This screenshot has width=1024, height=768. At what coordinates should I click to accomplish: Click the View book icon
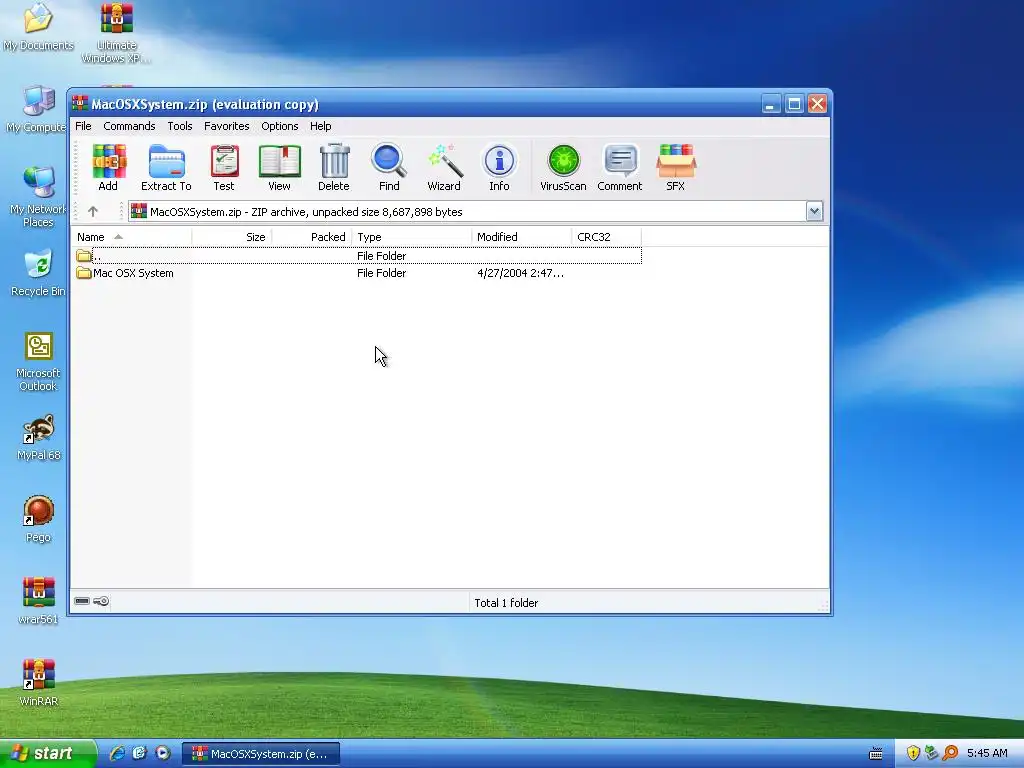pos(280,168)
